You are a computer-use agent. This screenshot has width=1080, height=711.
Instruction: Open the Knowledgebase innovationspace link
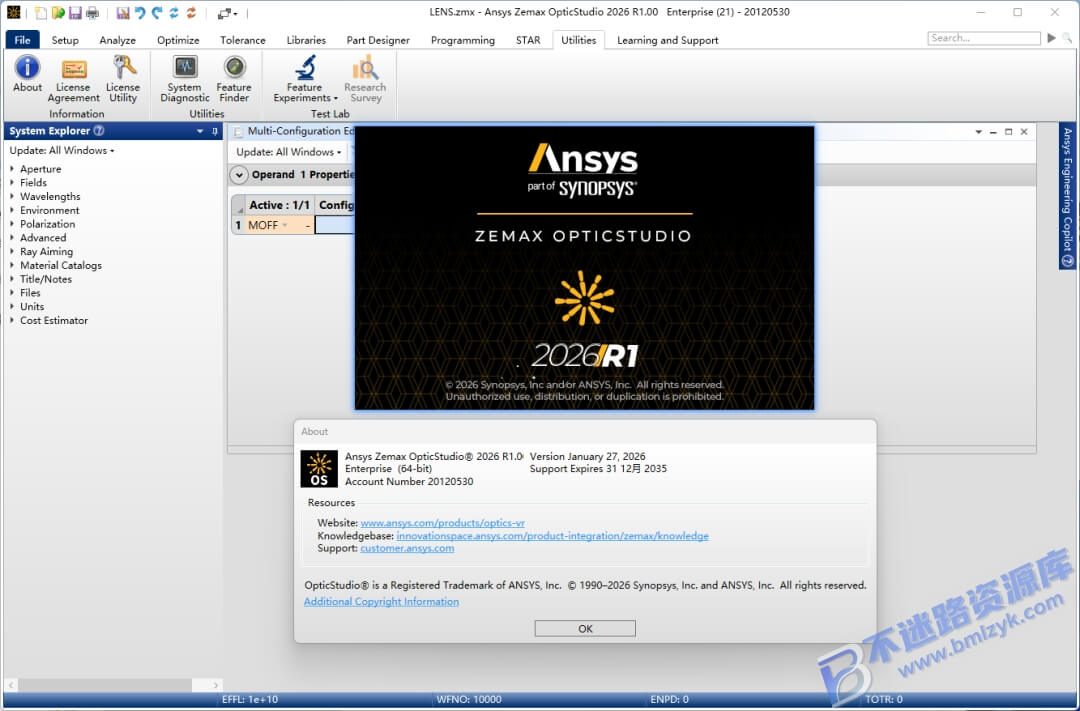(x=552, y=535)
